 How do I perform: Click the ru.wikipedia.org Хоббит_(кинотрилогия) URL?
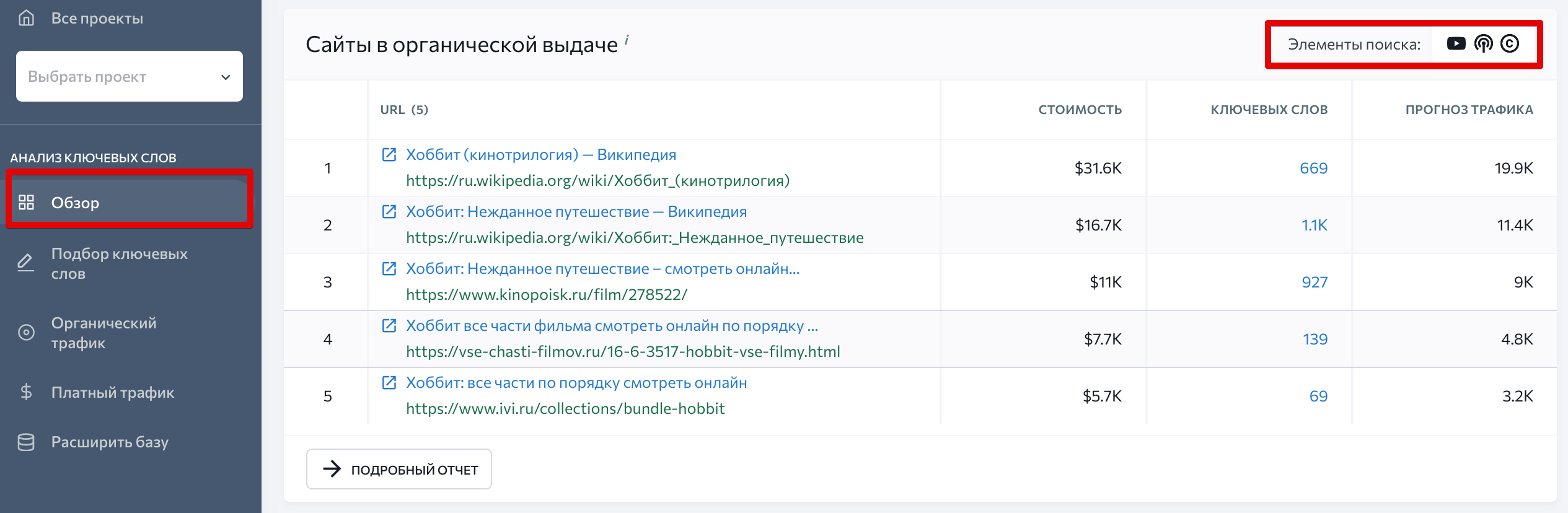[x=597, y=181]
